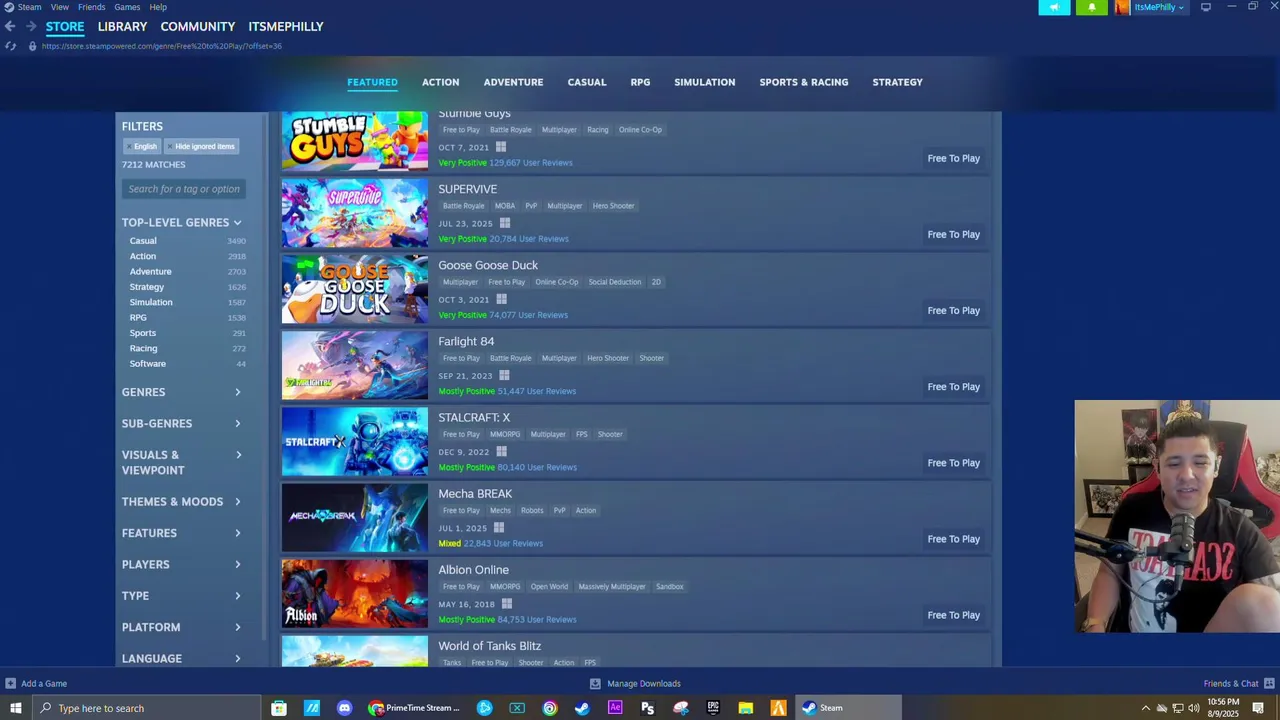Expand the Platform filter section
The height and width of the screenshot is (720, 1280).
point(182,627)
